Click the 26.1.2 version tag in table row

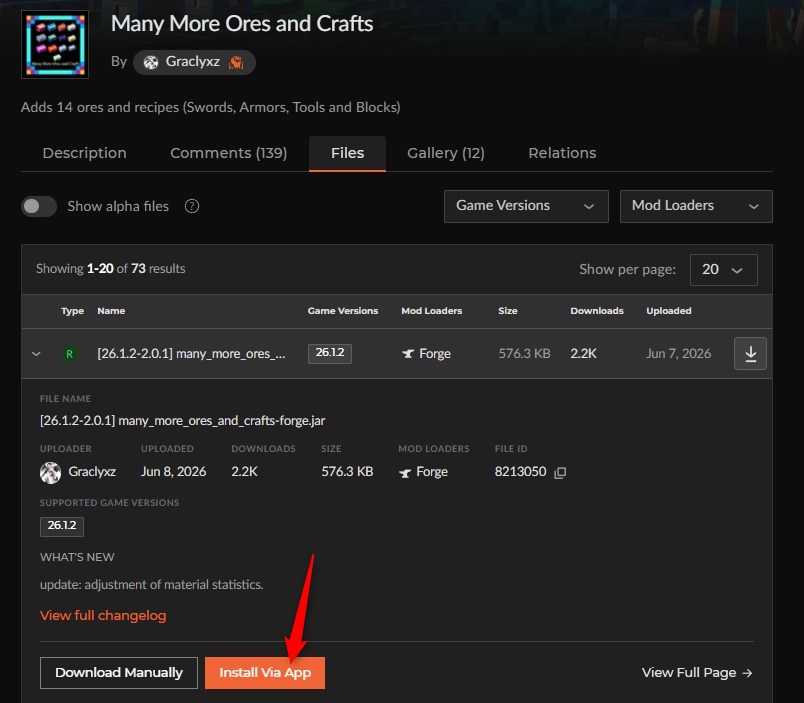[330, 353]
